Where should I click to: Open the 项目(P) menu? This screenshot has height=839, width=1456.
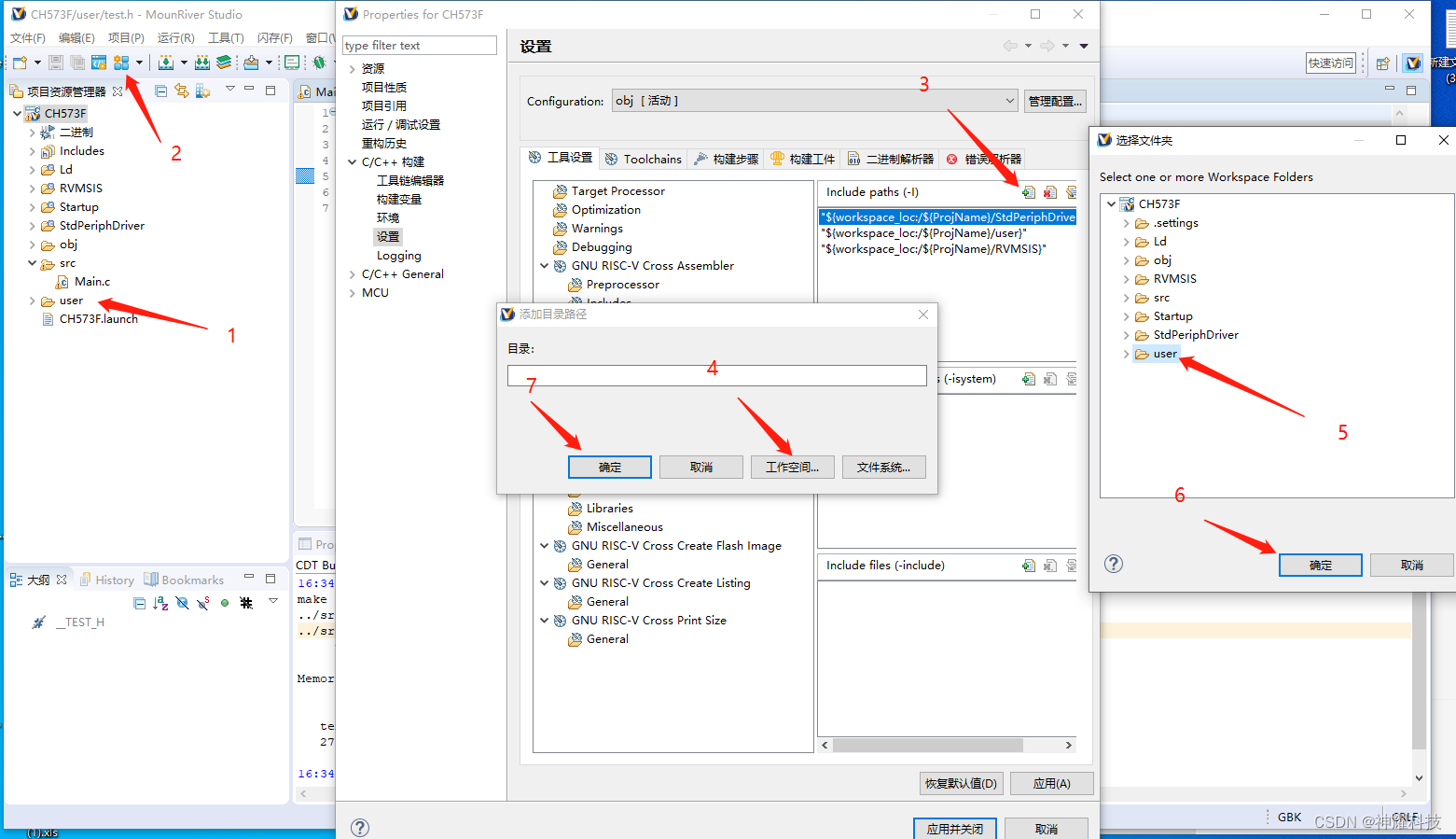coord(126,38)
